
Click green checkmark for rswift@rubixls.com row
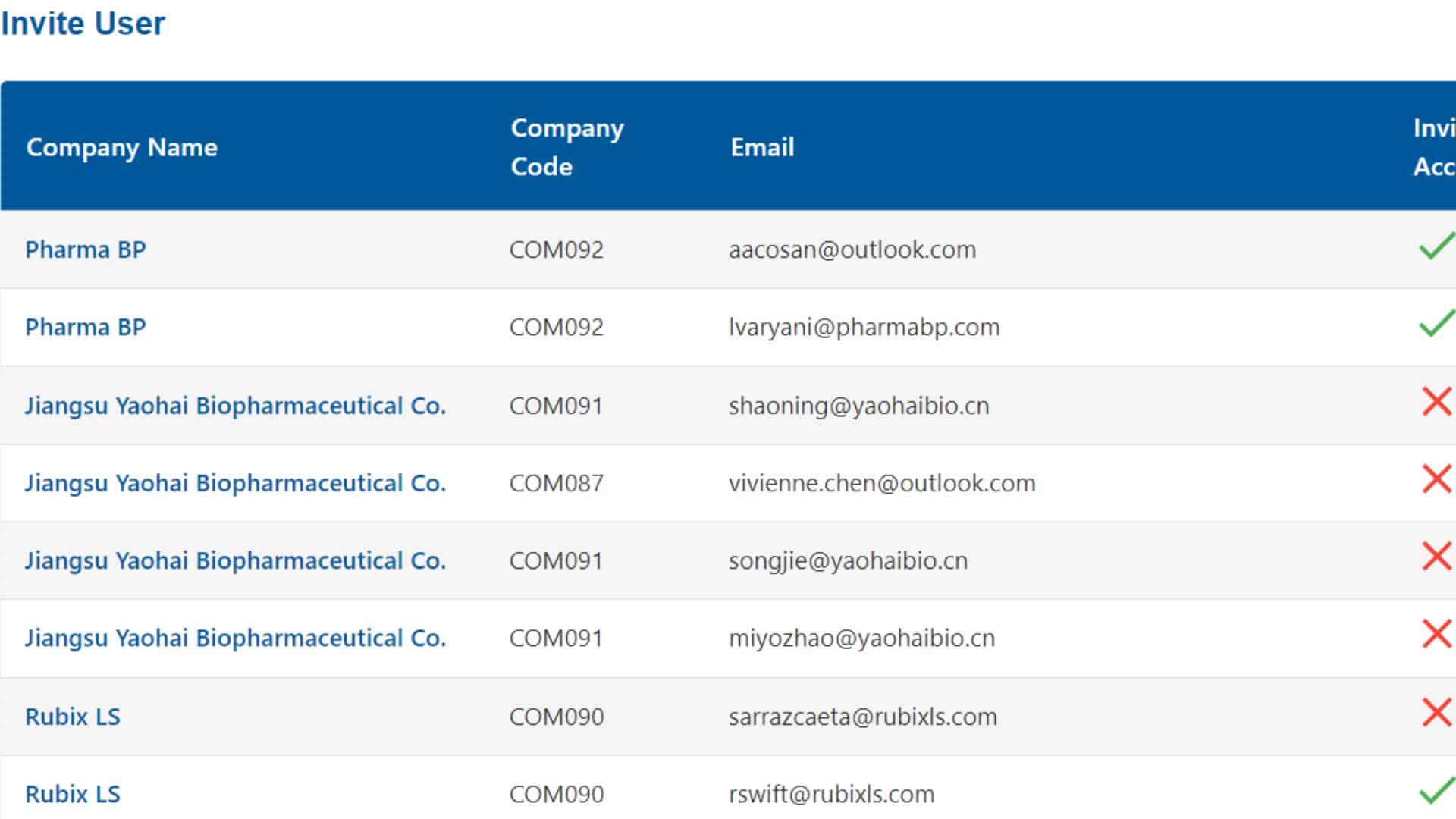pyautogui.click(x=1437, y=791)
